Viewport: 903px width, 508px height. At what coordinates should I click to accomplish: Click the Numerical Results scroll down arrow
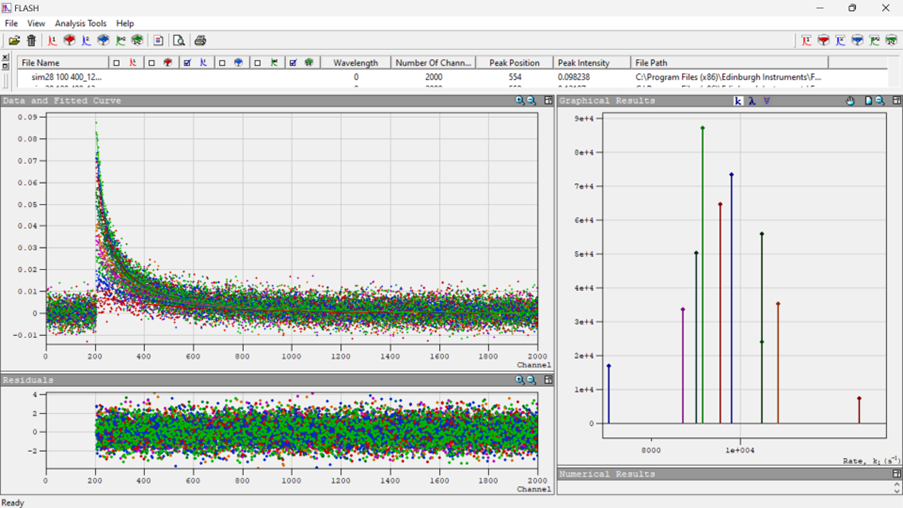pos(897,491)
